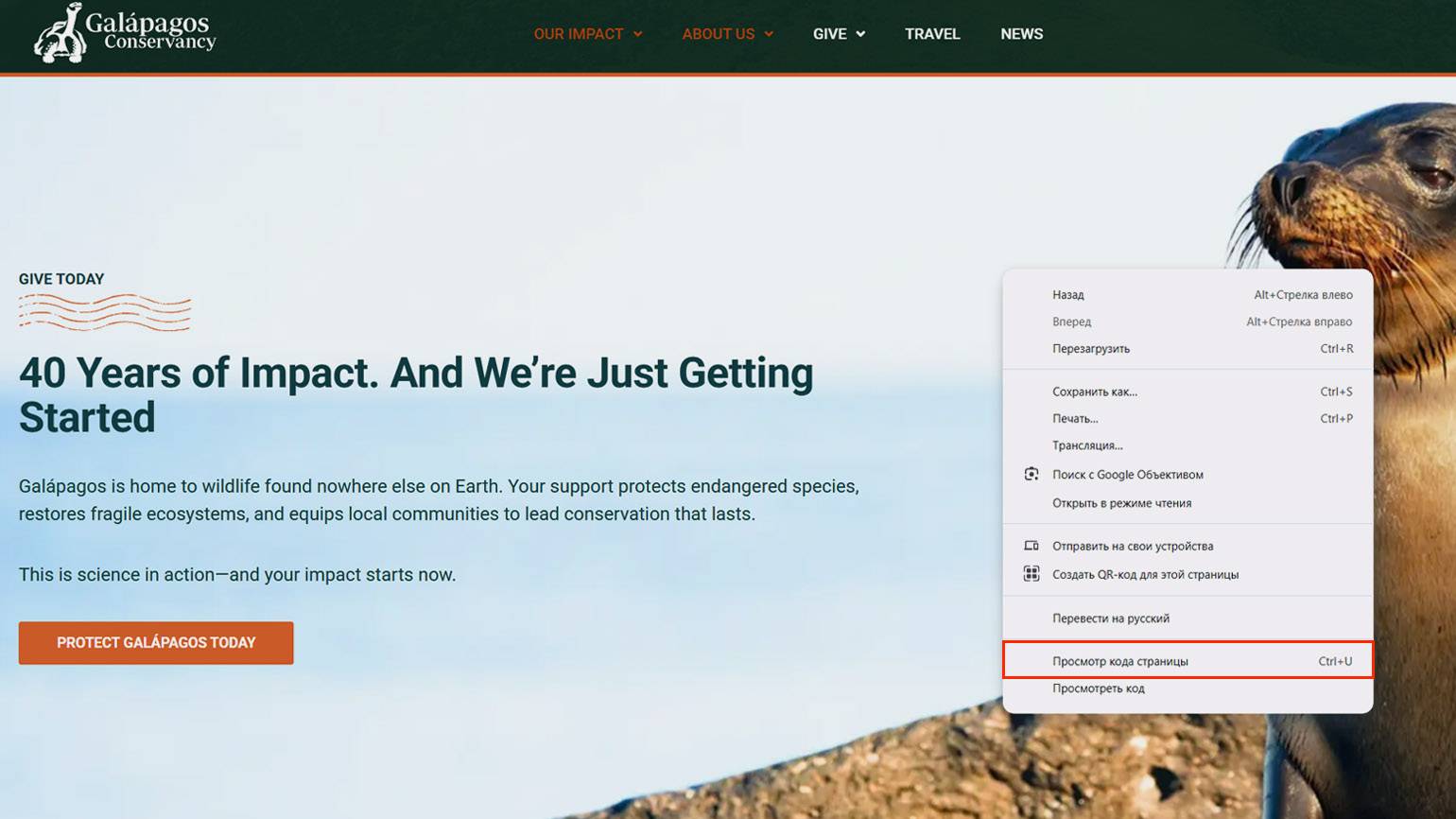The height and width of the screenshot is (819, 1456).
Task: Select Открыть в режиме чтения option
Action: [x=1121, y=503]
